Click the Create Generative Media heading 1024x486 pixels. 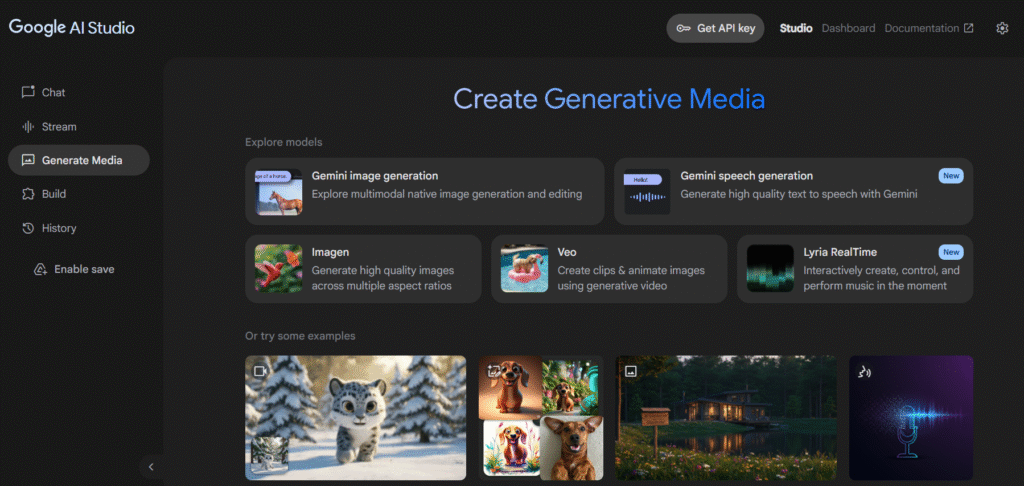click(x=609, y=99)
